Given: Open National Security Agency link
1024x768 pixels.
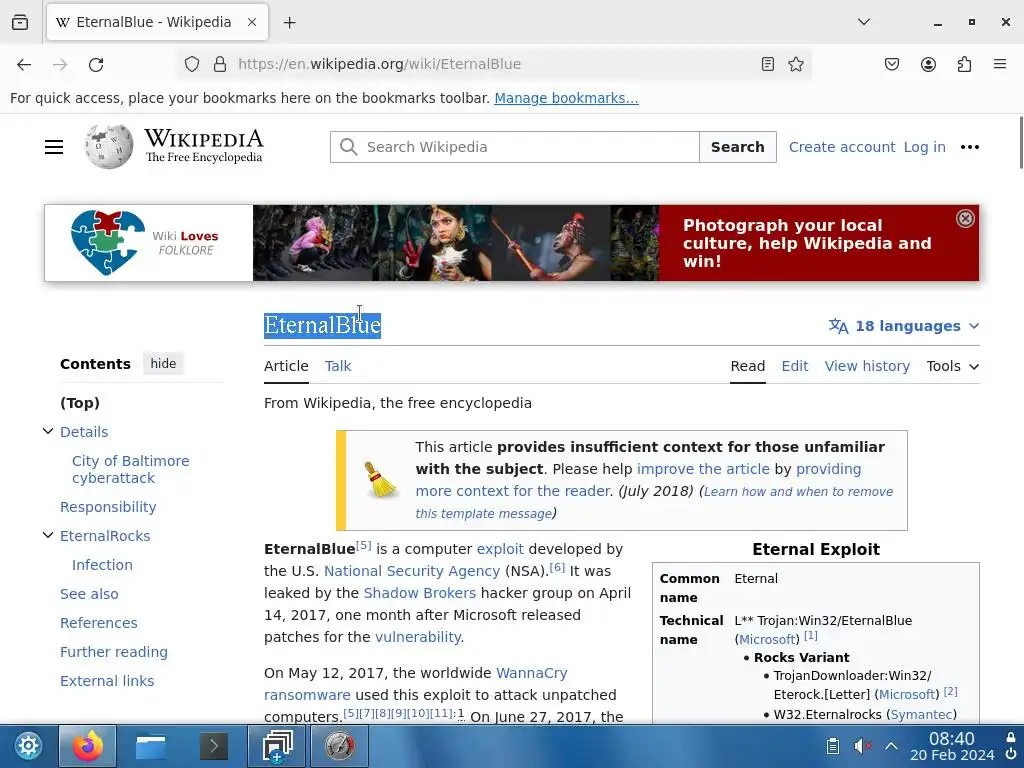Looking at the screenshot, I should click(412, 571).
